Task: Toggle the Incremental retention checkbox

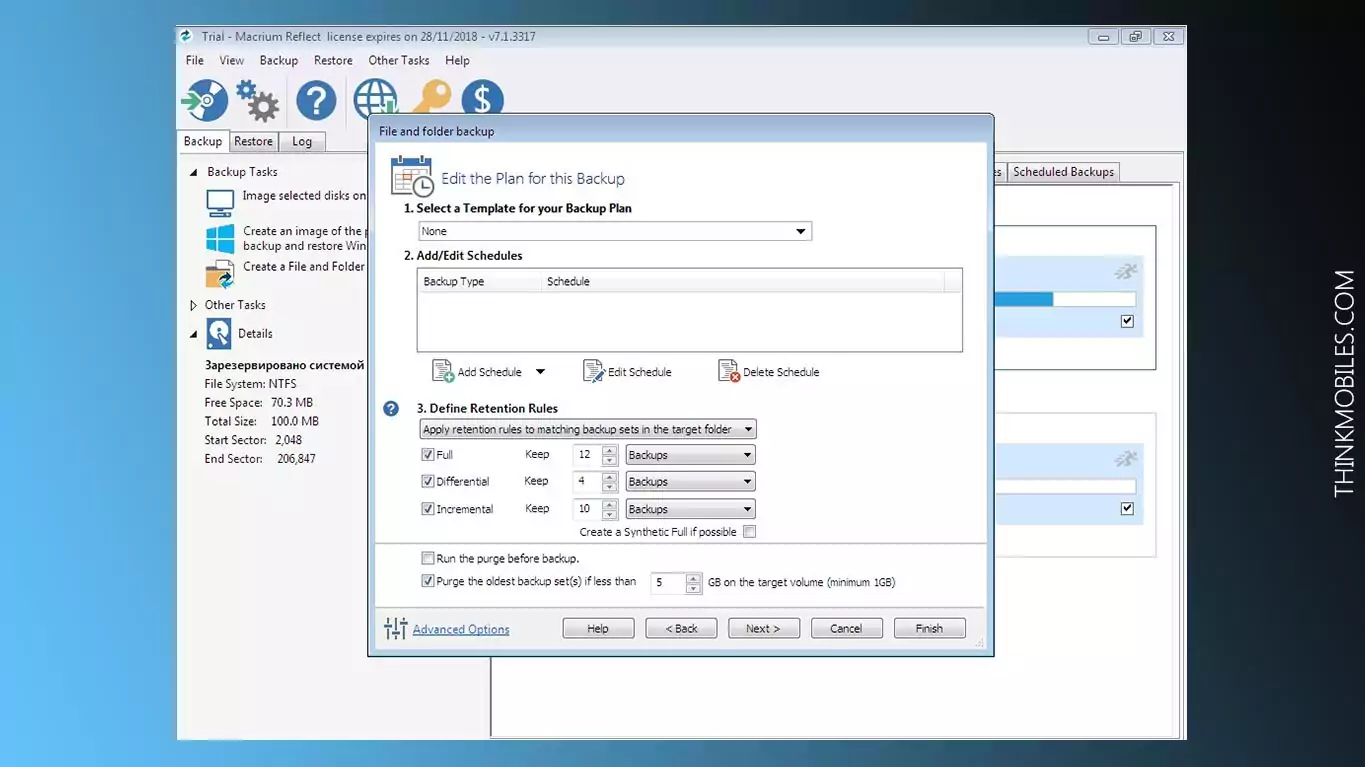Action: [x=428, y=509]
